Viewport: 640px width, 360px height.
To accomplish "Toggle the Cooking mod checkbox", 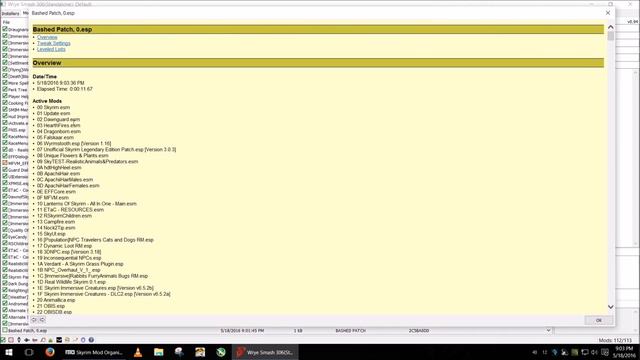I will 5,103.
